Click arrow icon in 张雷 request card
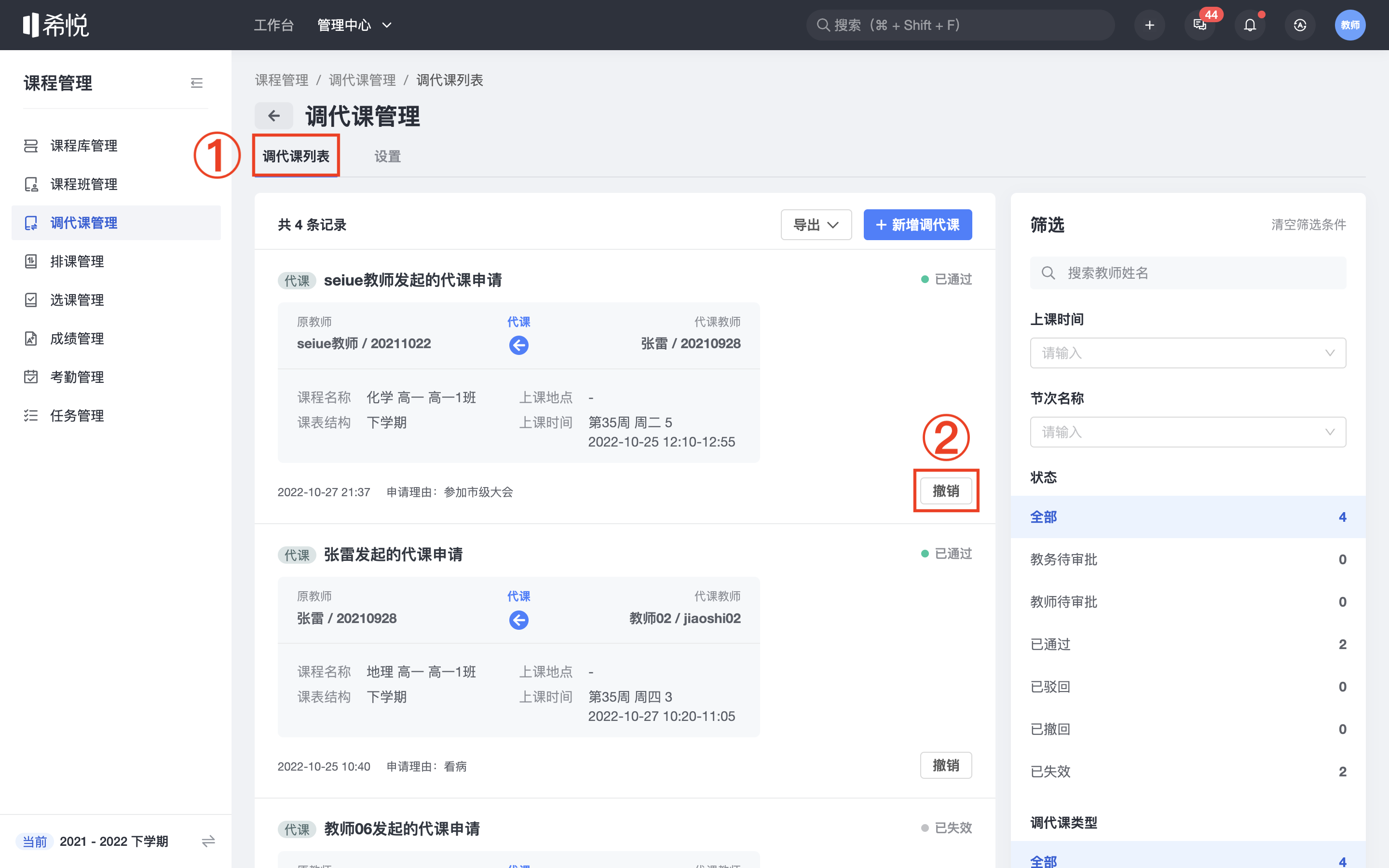 pos(518,620)
